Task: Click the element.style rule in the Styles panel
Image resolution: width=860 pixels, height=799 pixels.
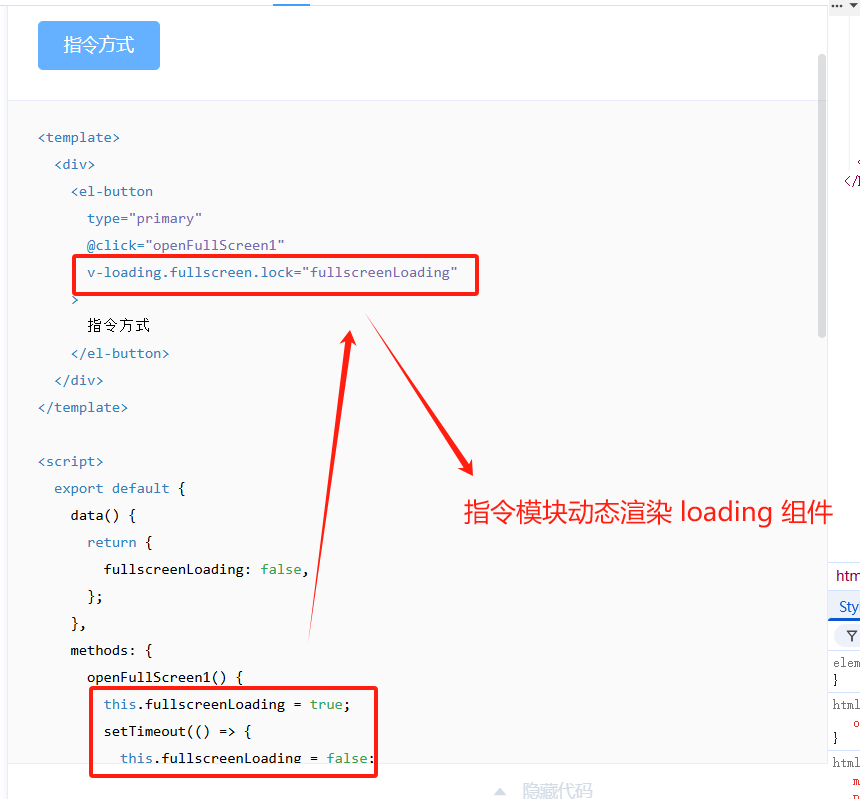Action: click(x=846, y=662)
